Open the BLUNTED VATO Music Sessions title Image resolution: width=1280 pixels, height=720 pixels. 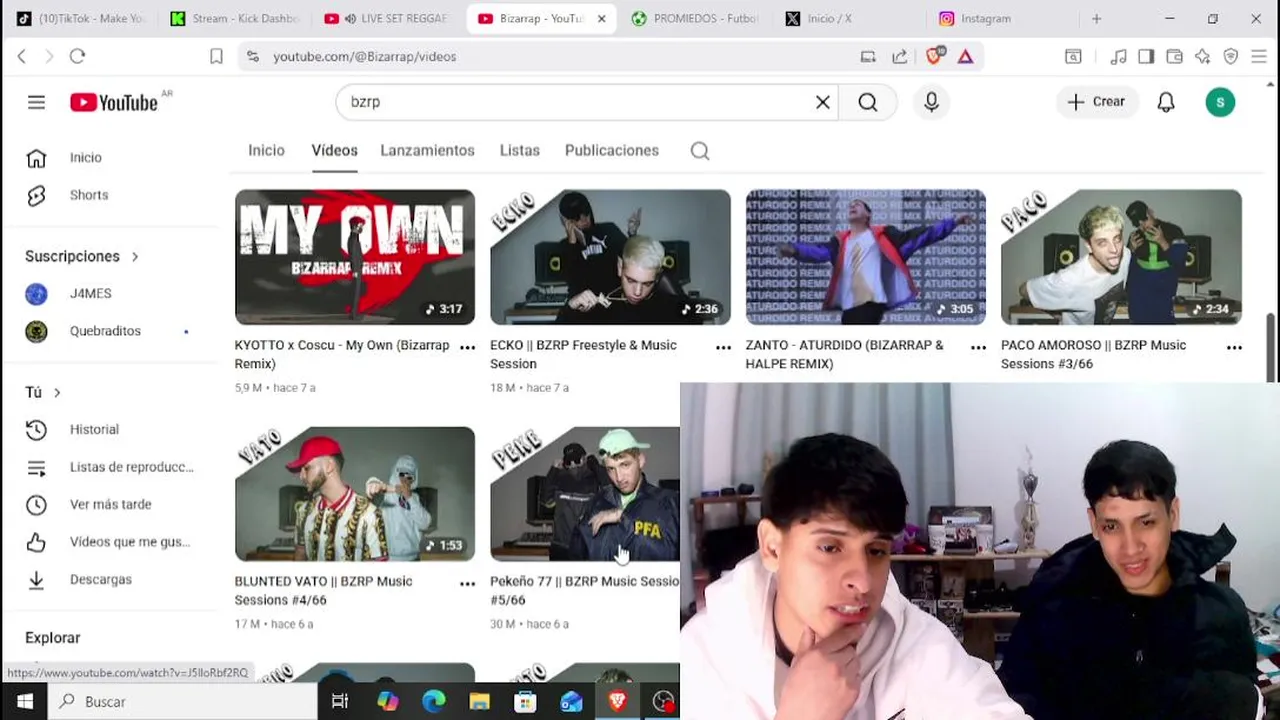point(323,590)
